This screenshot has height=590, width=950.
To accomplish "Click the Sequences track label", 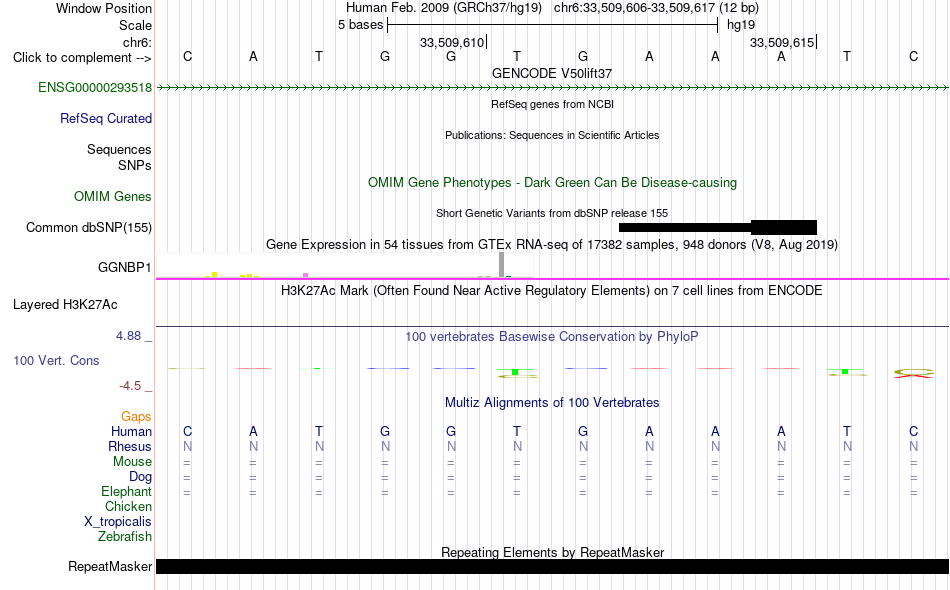I will (119, 150).
